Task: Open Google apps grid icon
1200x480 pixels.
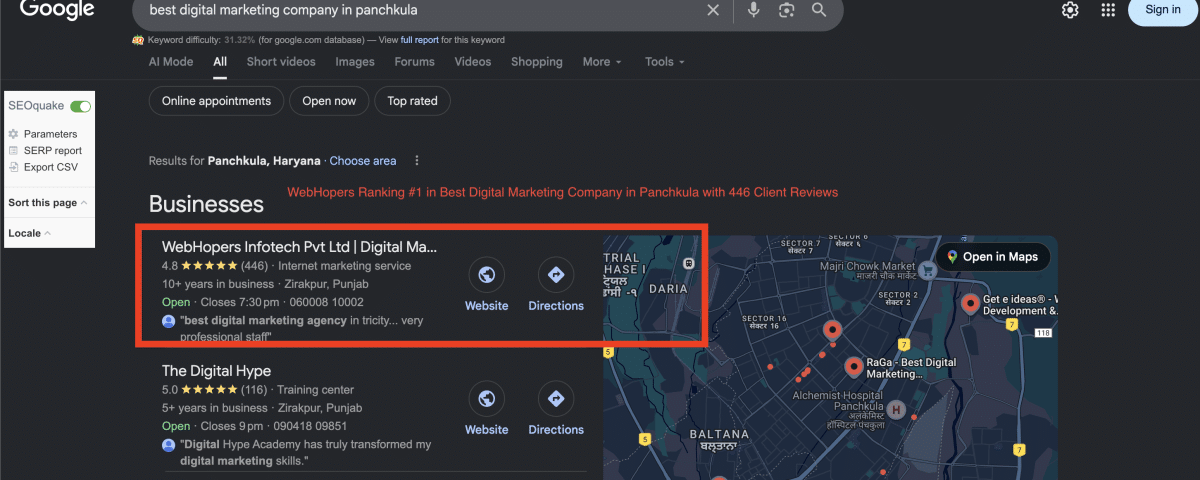Action: (x=1108, y=10)
